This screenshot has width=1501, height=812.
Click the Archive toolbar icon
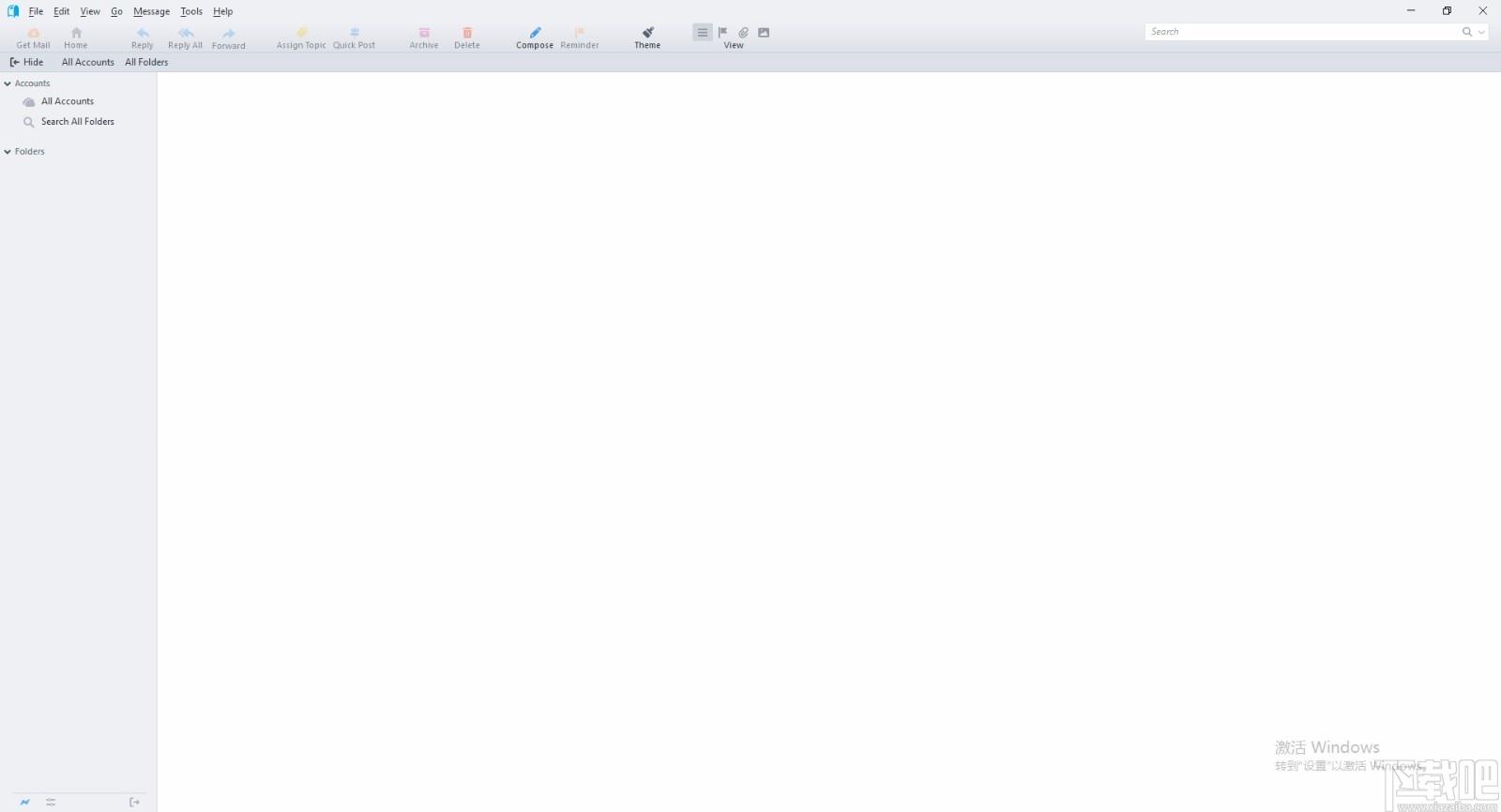click(x=424, y=33)
